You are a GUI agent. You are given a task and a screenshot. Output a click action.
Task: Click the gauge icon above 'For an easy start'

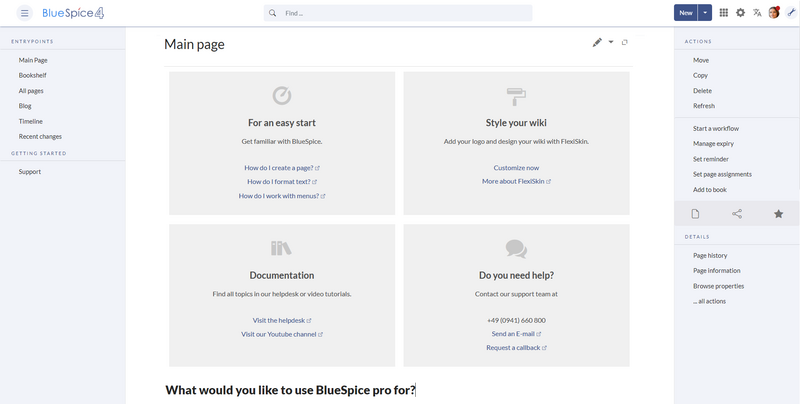tap(282, 95)
